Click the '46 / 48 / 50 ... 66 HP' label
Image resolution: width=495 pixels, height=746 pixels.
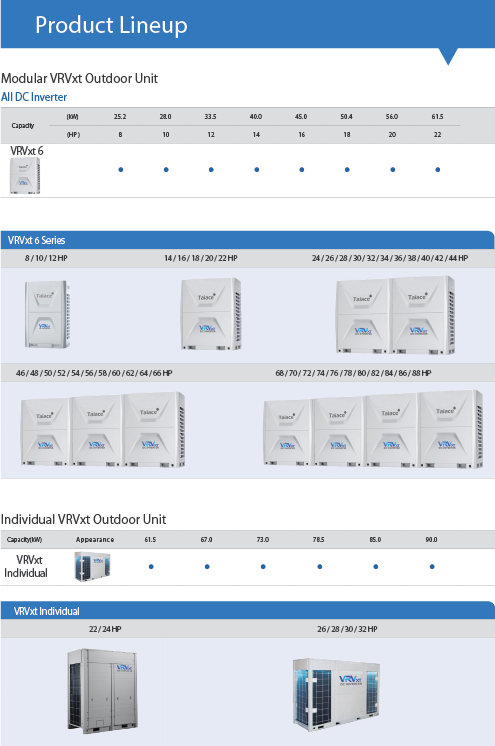[x=94, y=373]
